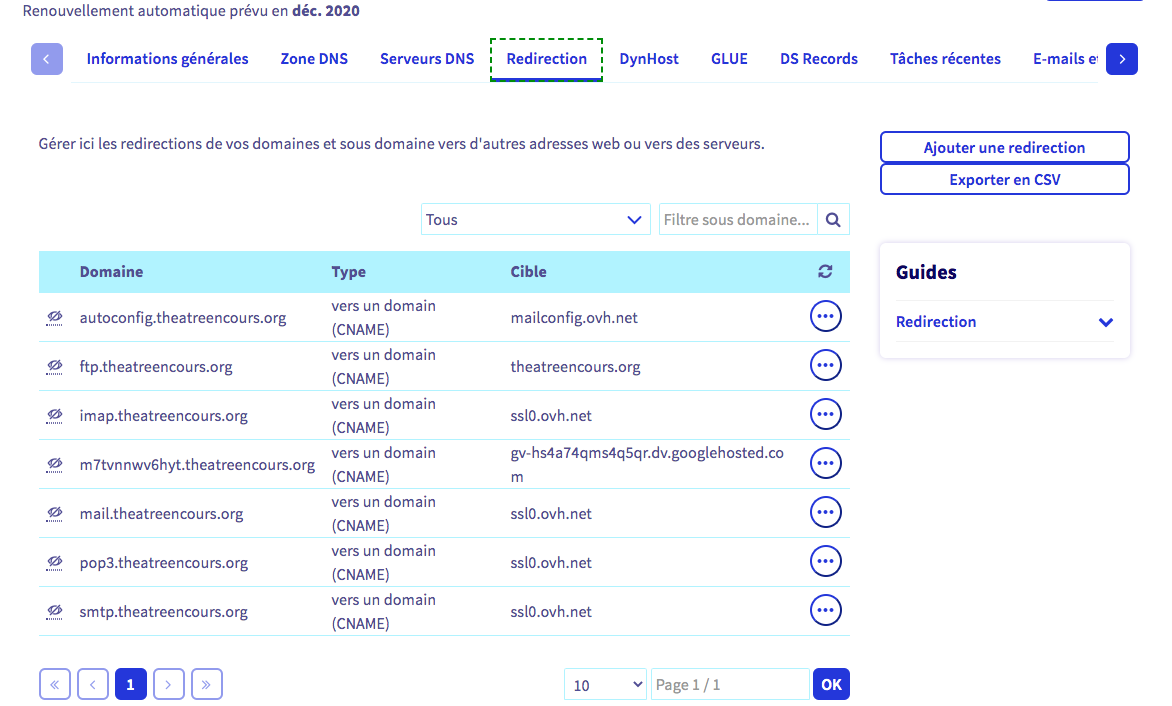
Task: Expand the Redirection guide section
Action: point(1004,322)
